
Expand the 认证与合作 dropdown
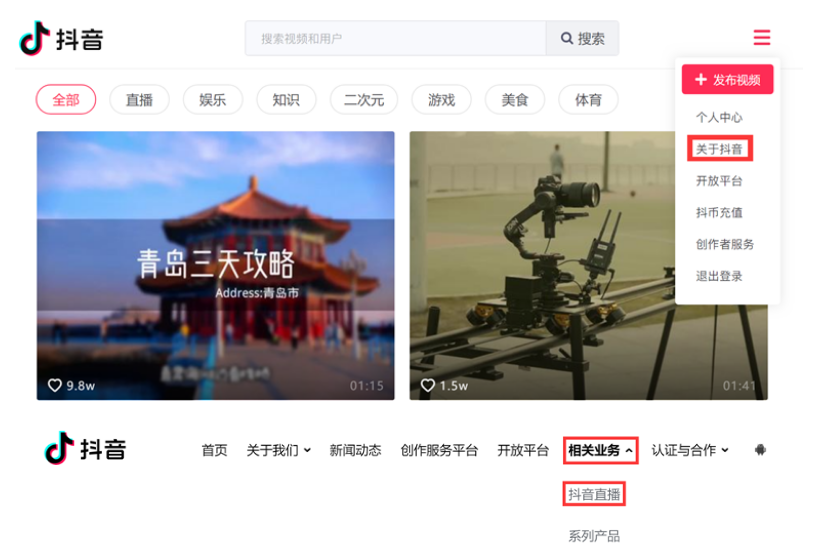pos(690,450)
